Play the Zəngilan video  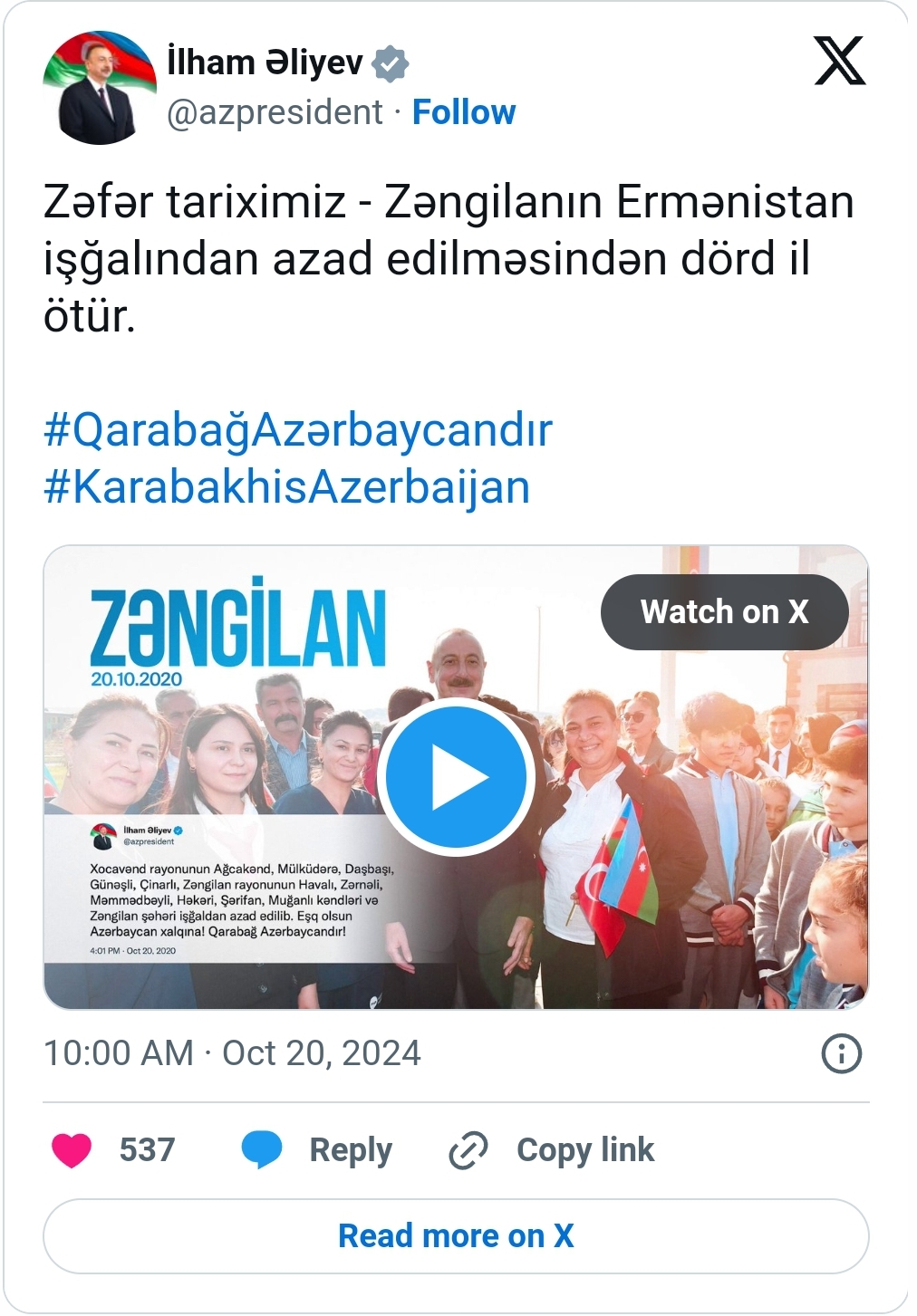(x=456, y=777)
